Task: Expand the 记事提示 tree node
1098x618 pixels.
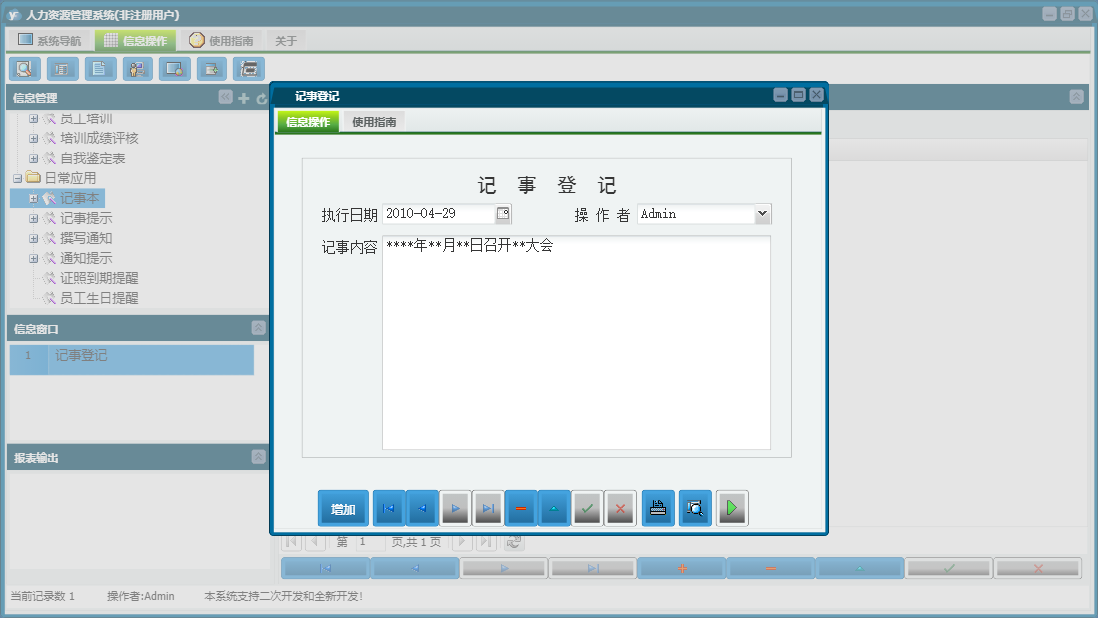Action: (33, 218)
